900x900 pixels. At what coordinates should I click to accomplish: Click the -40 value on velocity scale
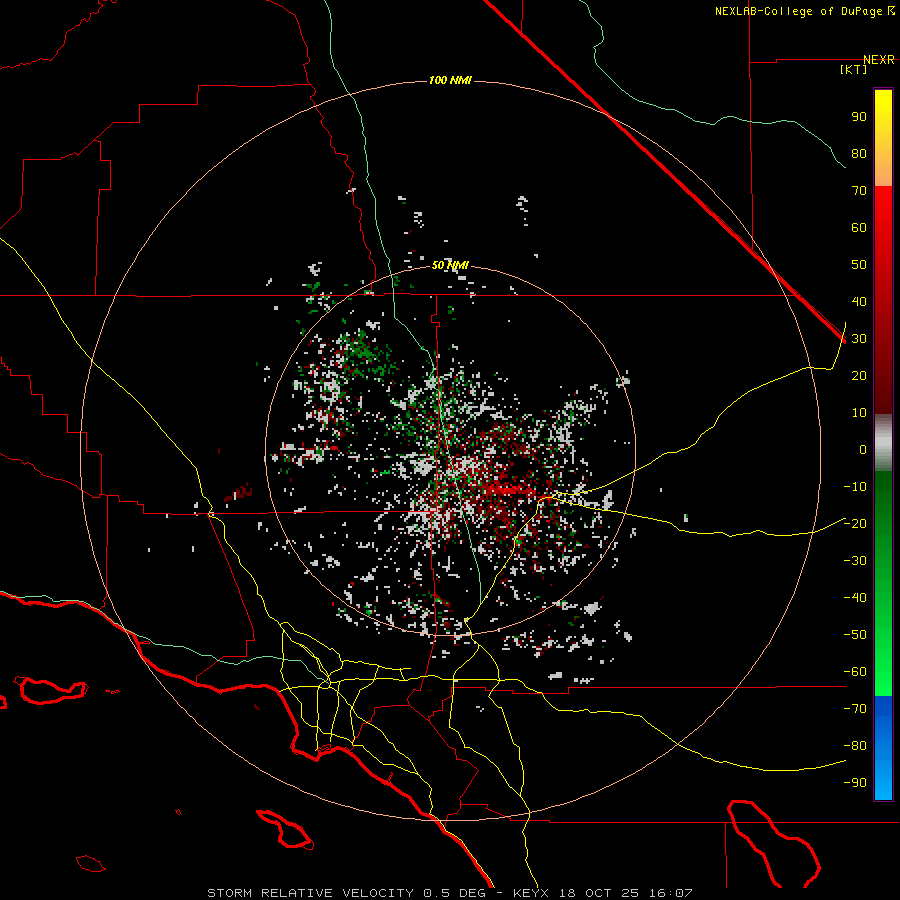pyautogui.click(x=855, y=598)
